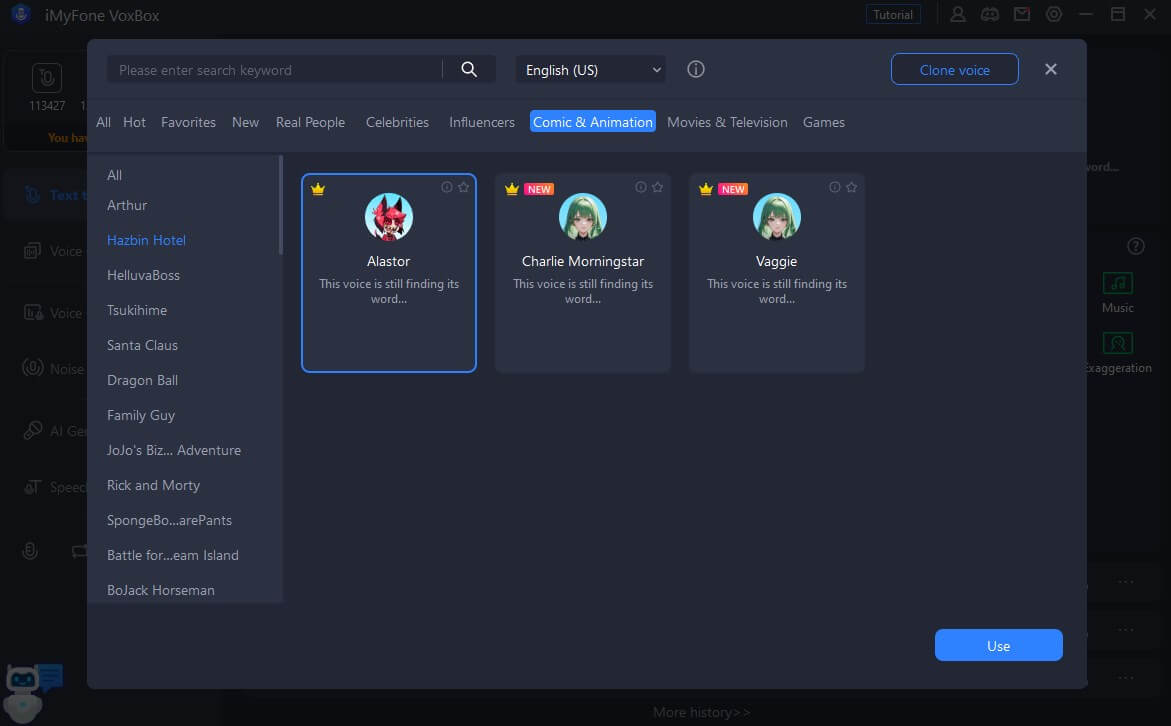Click the Use button
The height and width of the screenshot is (726, 1171).
998,645
